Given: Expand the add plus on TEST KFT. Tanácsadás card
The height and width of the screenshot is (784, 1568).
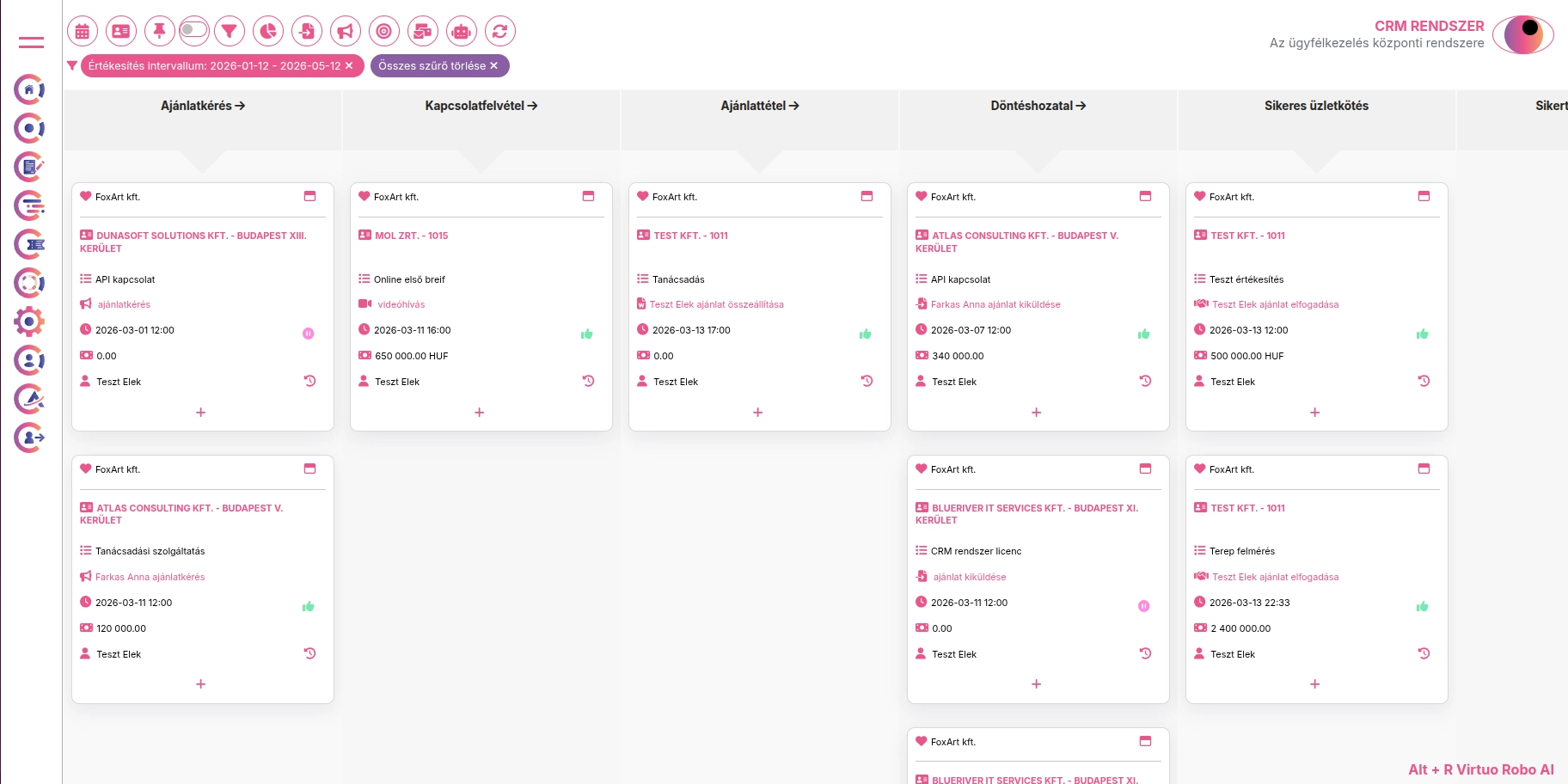Looking at the screenshot, I should pos(757,413).
